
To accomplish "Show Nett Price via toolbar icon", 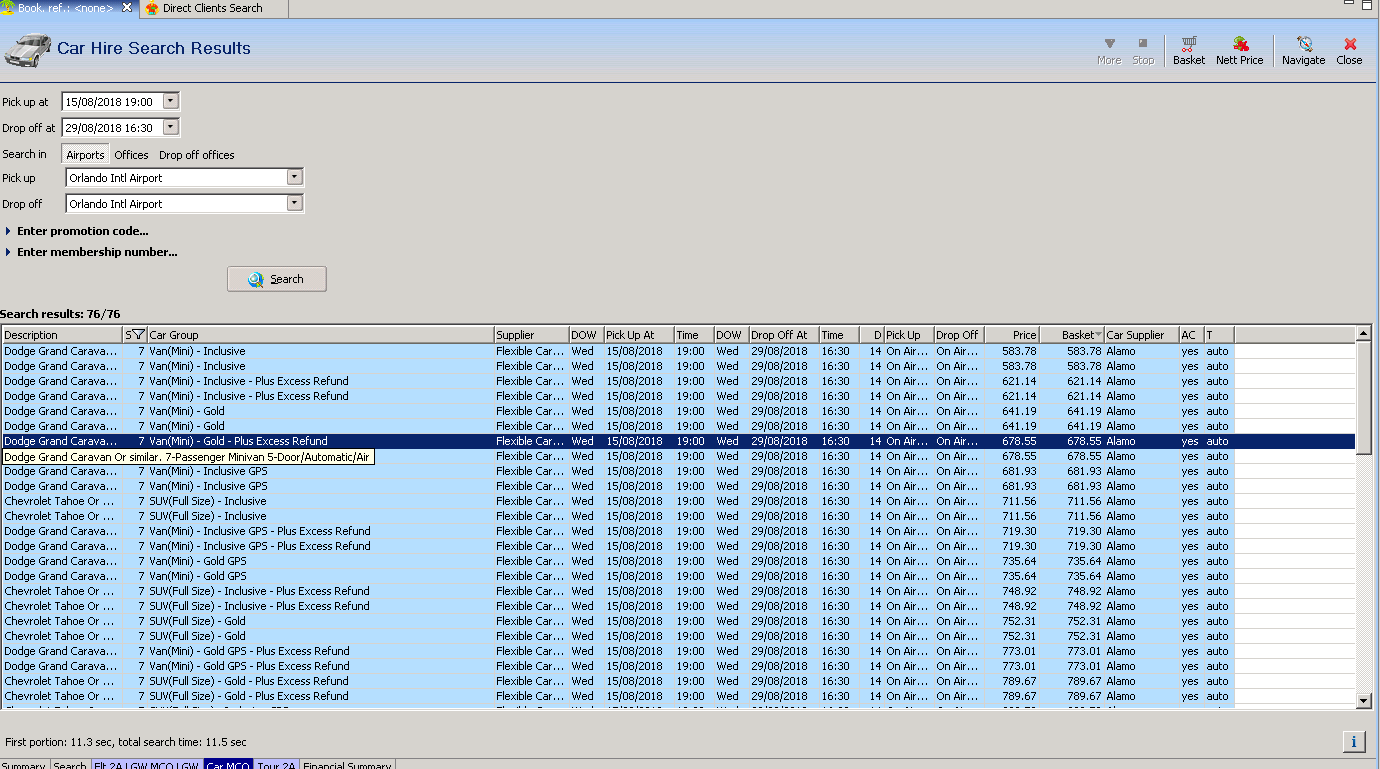I will (1239, 50).
